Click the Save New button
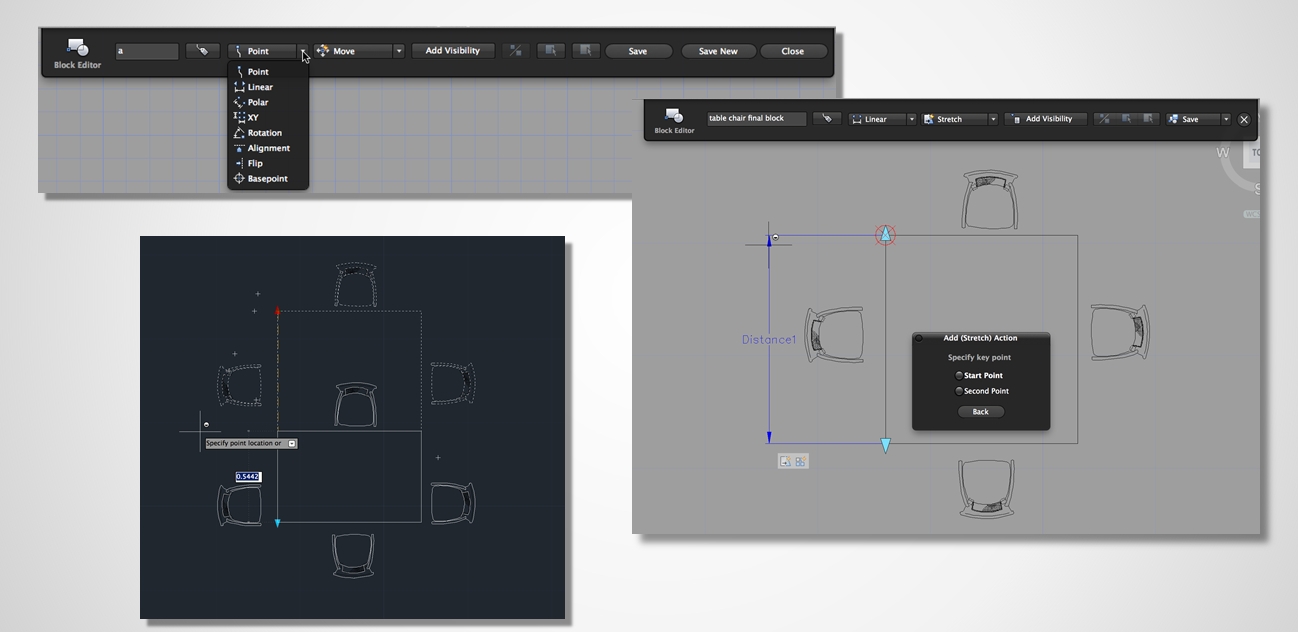 coord(717,51)
